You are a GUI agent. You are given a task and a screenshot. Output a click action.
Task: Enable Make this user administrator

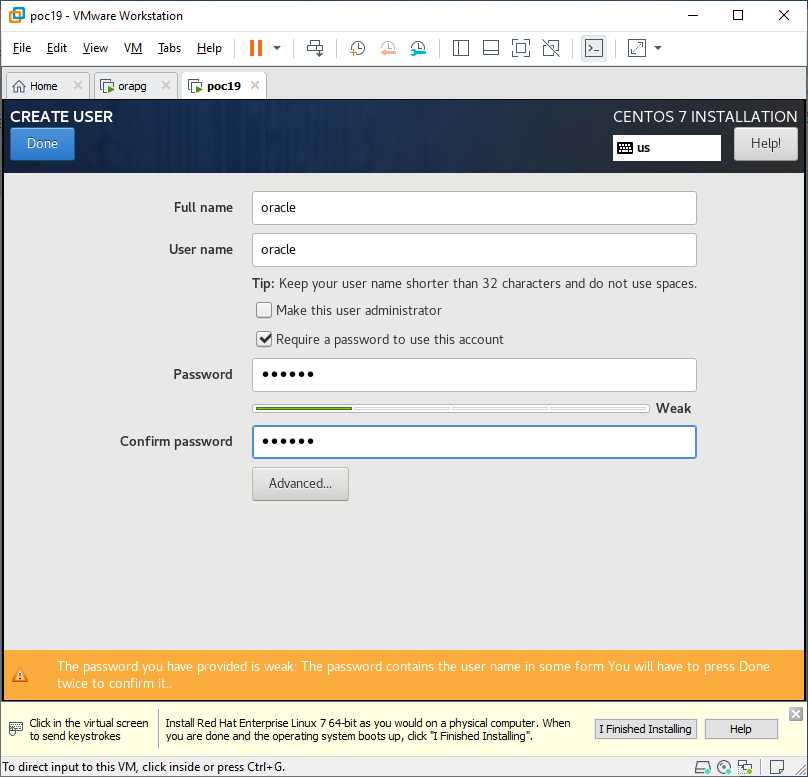(264, 310)
